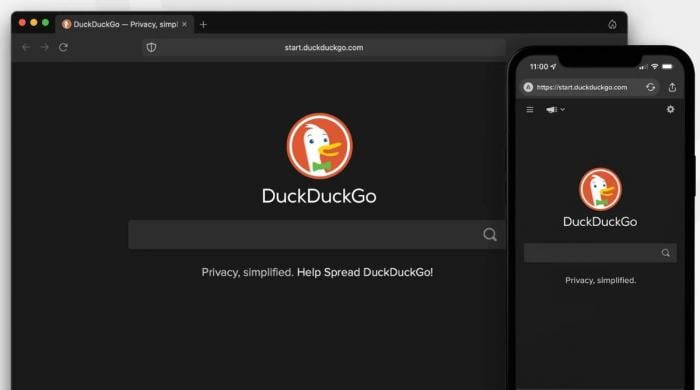Click the phone URL https://start.duckduckgo.com
The height and width of the screenshot is (390, 700).
tap(582, 87)
